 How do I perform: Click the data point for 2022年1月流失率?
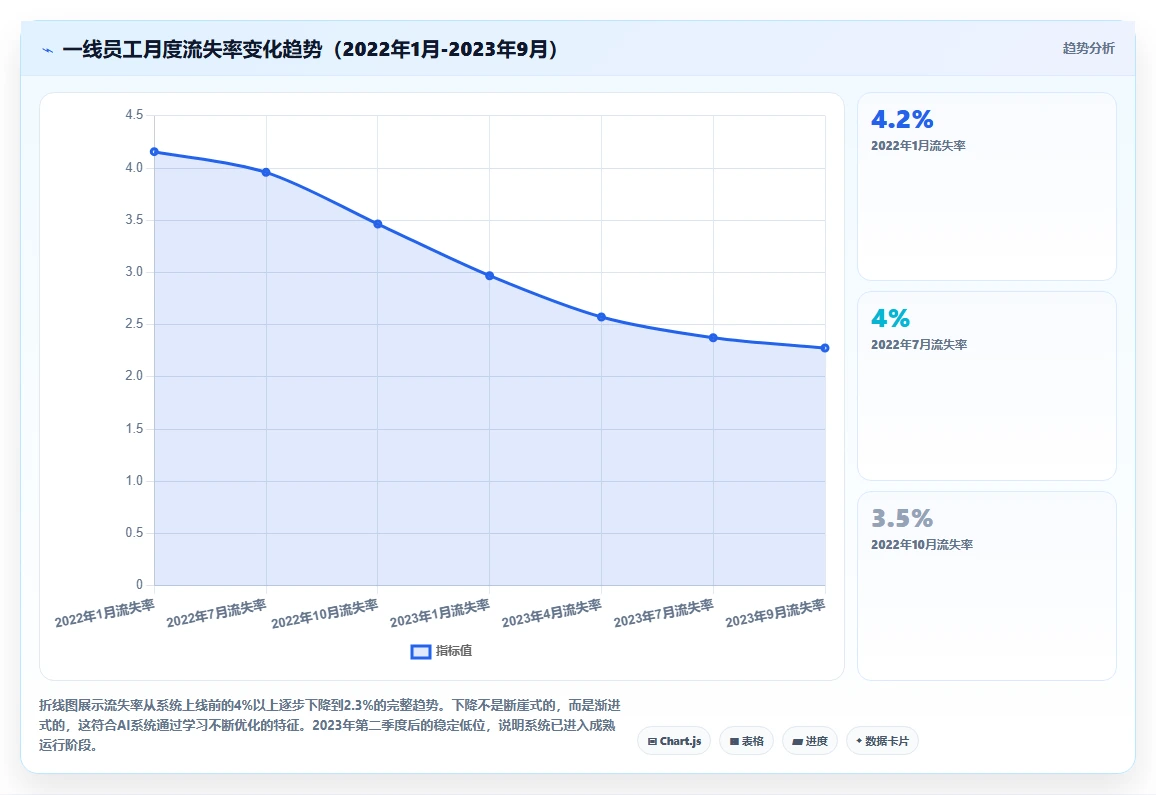pos(154,152)
